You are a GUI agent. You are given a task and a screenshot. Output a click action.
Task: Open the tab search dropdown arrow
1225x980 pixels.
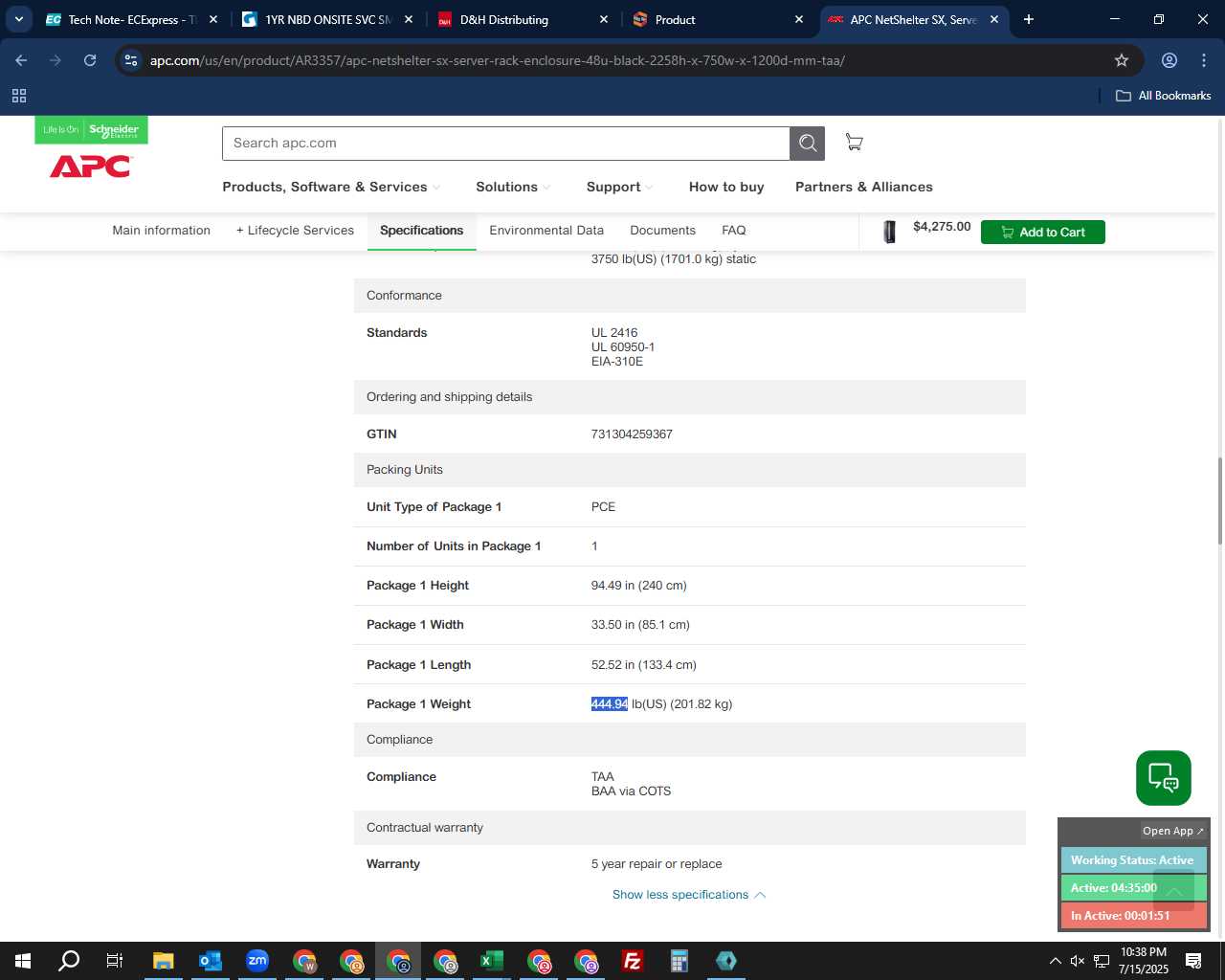(x=19, y=19)
